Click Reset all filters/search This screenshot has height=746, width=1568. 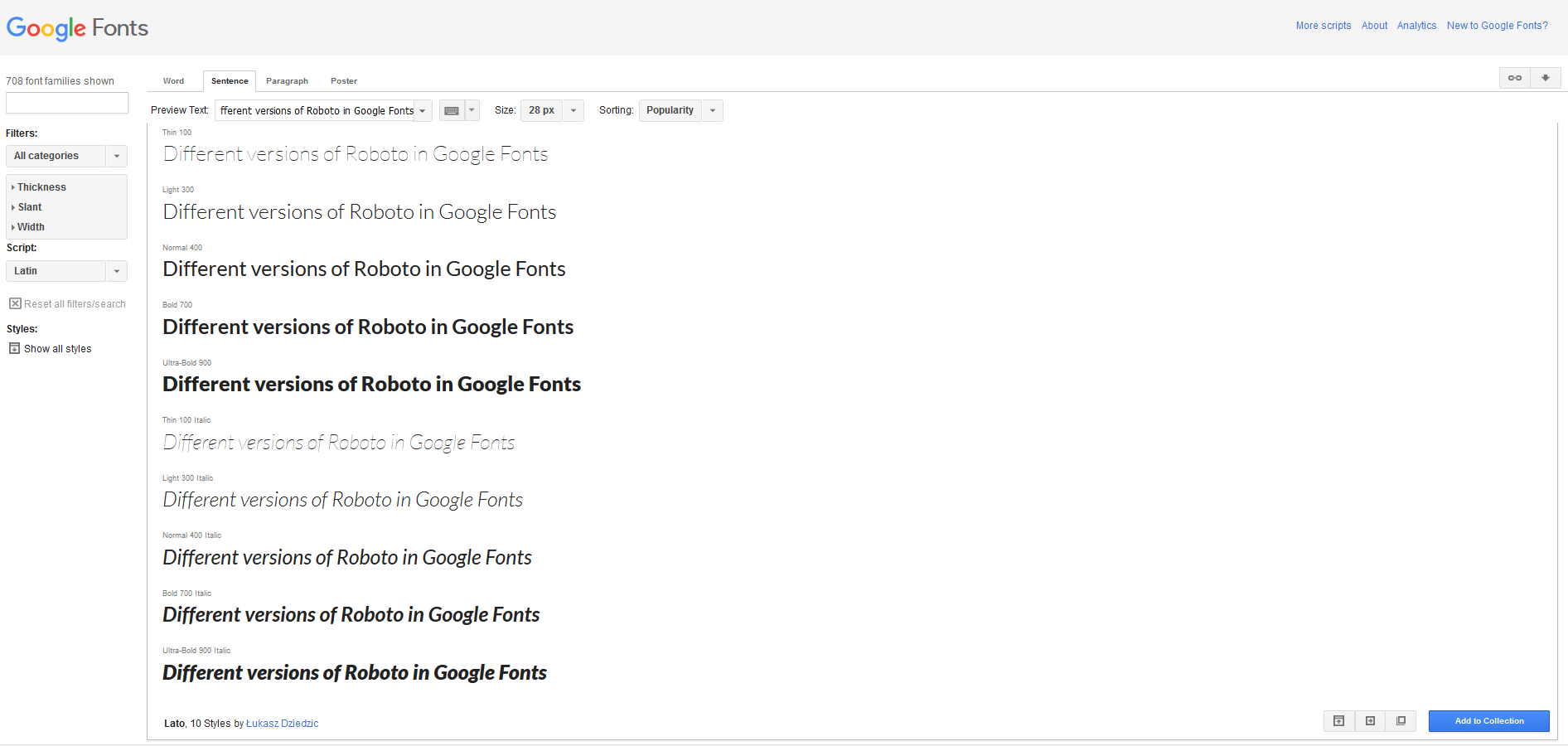pyautogui.click(x=68, y=304)
